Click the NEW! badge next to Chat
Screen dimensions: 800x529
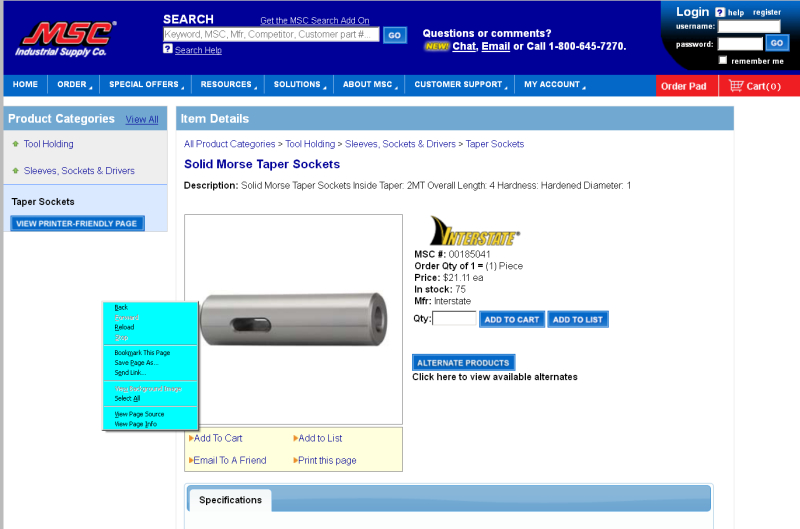[x=437, y=46]
